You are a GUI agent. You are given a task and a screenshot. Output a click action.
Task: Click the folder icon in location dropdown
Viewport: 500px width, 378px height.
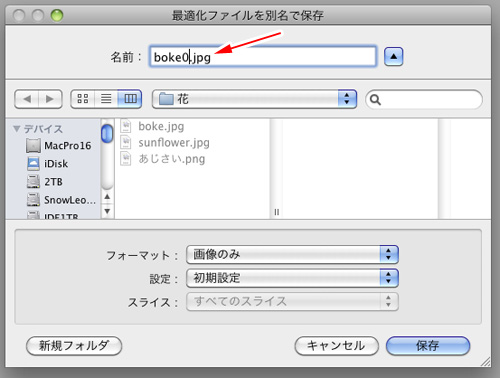click(166, 99)
